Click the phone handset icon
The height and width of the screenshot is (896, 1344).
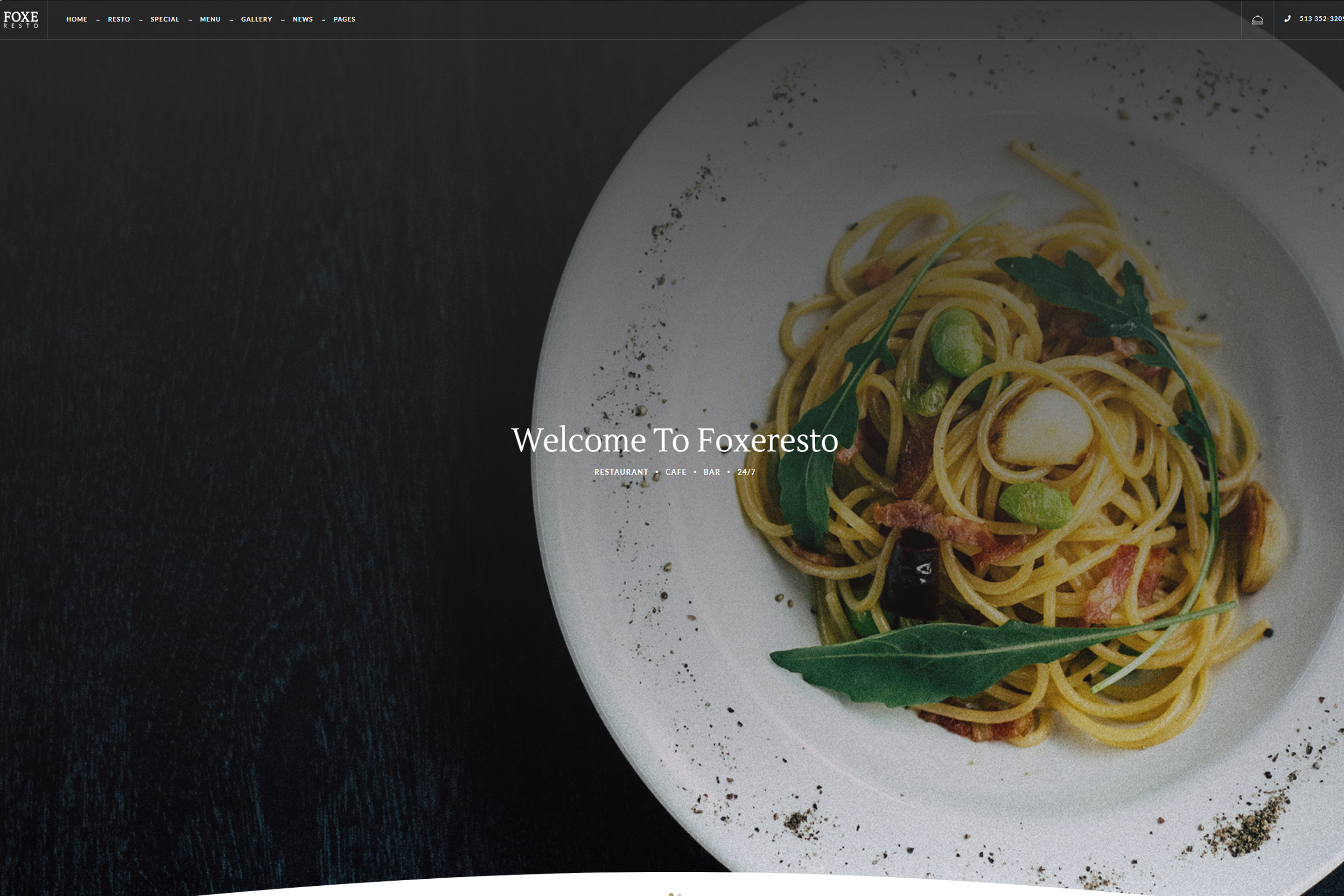(x=1288, y=19)
